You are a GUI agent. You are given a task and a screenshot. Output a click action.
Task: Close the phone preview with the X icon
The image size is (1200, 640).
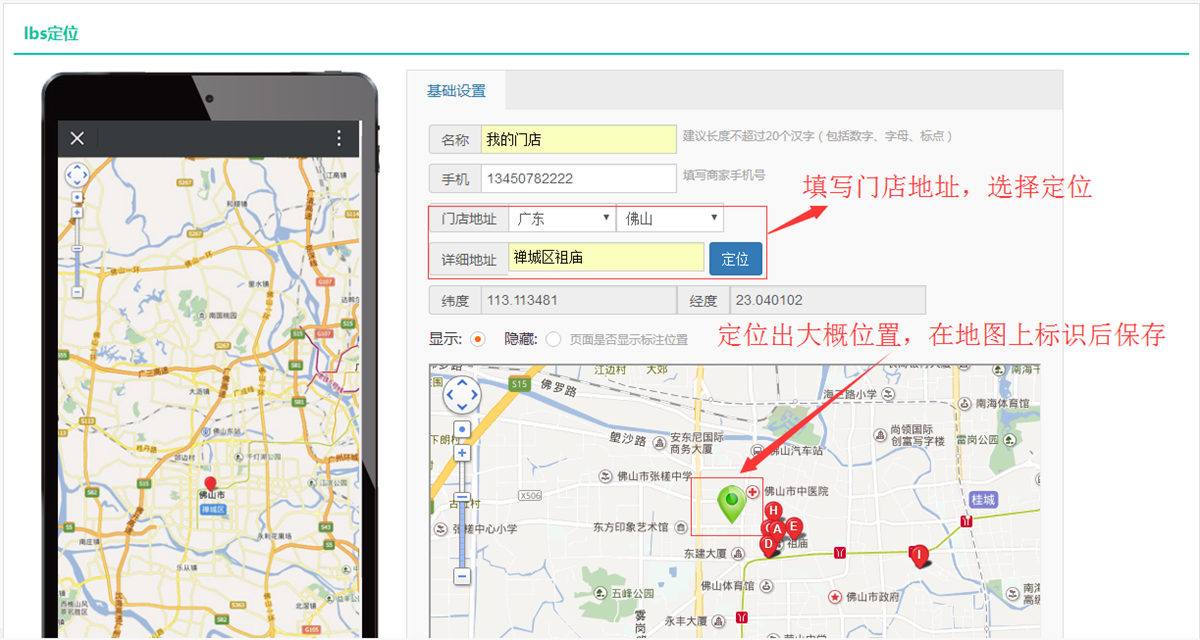coord(77,138)
